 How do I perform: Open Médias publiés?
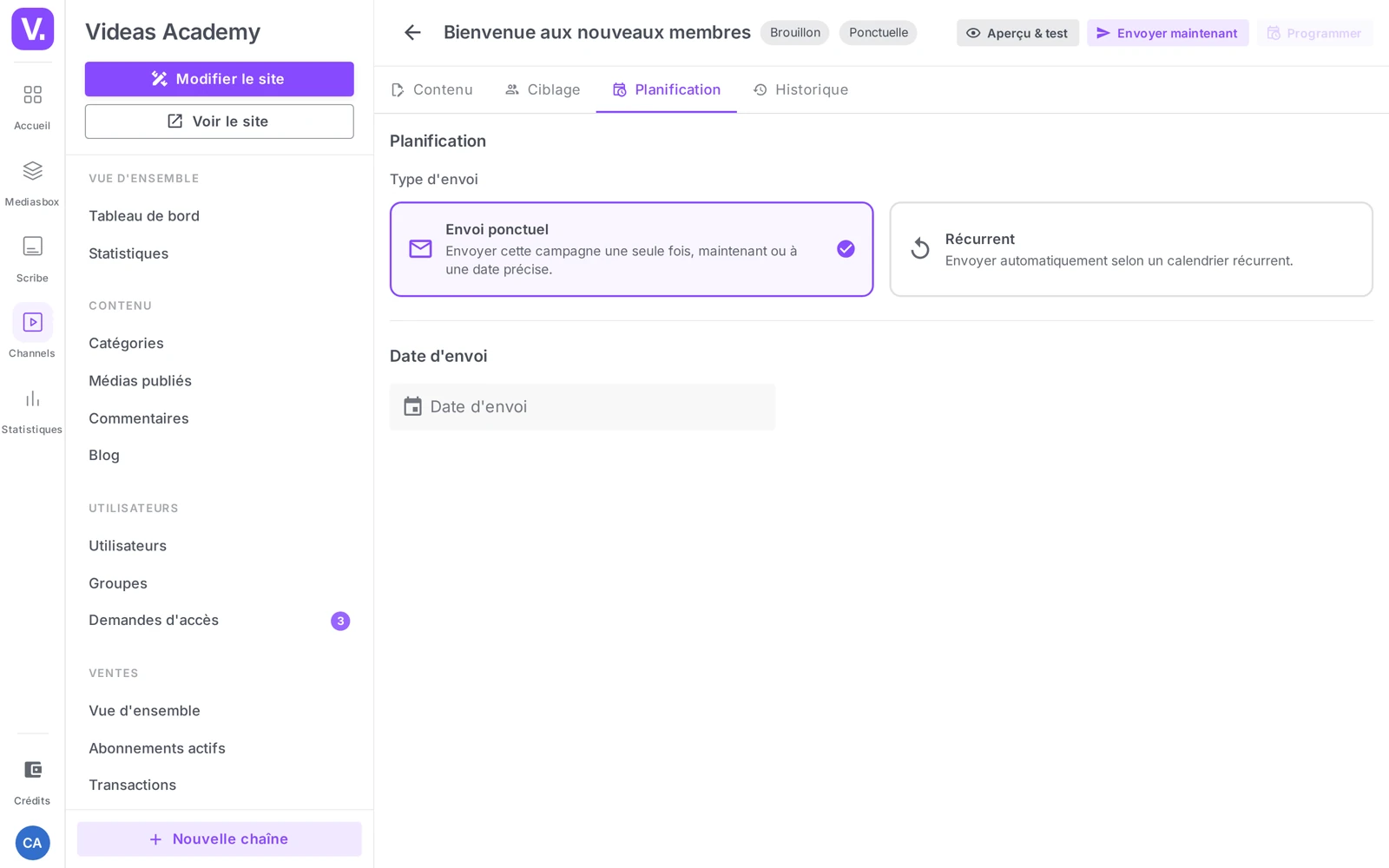[140, 381]
